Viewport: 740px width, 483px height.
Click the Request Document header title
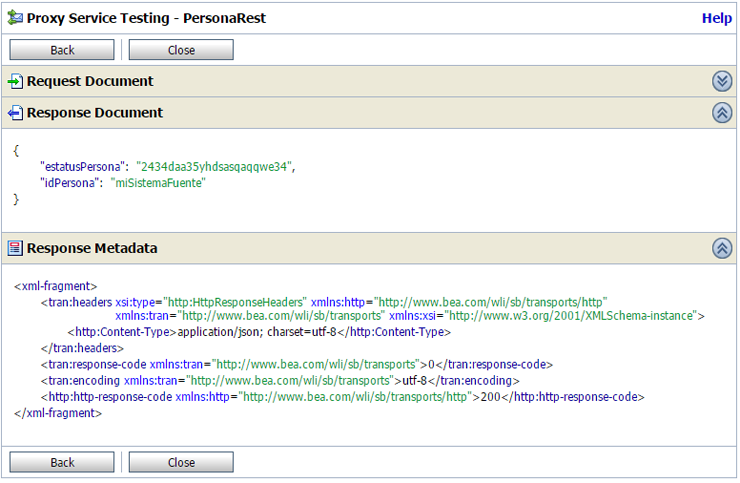90,81
